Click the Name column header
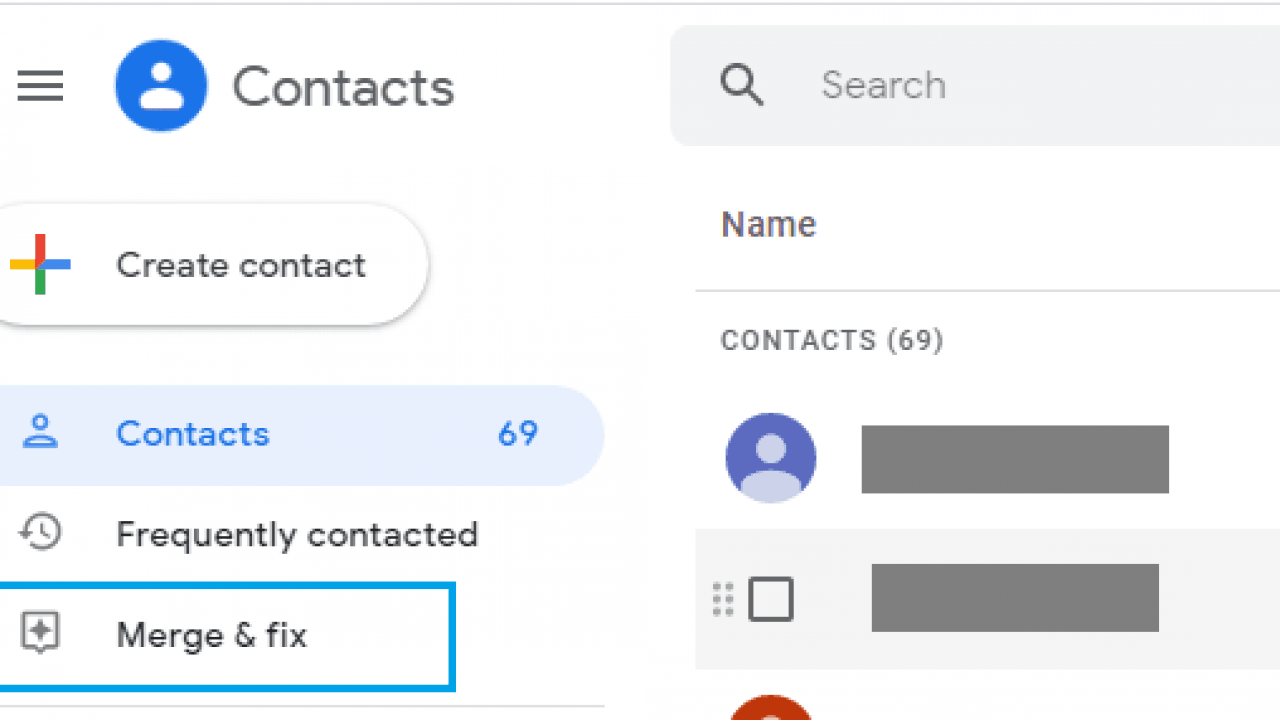Viewport: 1280px width, 720px height. 768,225
